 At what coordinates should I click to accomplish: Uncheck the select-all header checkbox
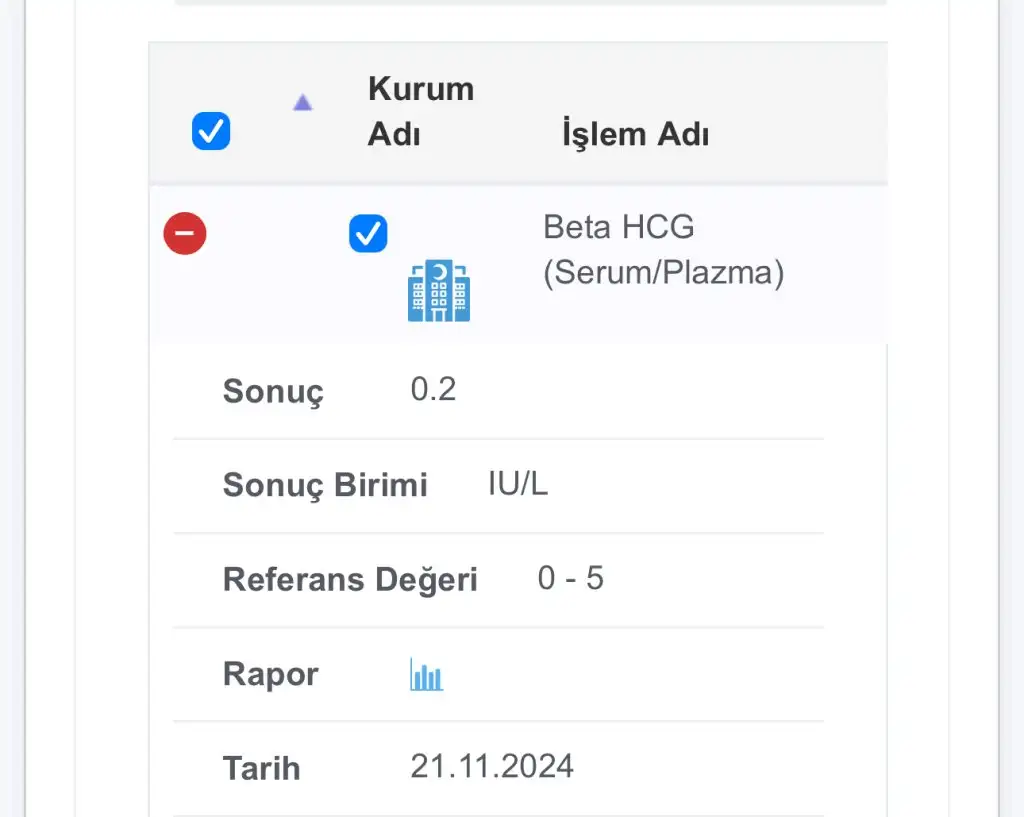211,131
